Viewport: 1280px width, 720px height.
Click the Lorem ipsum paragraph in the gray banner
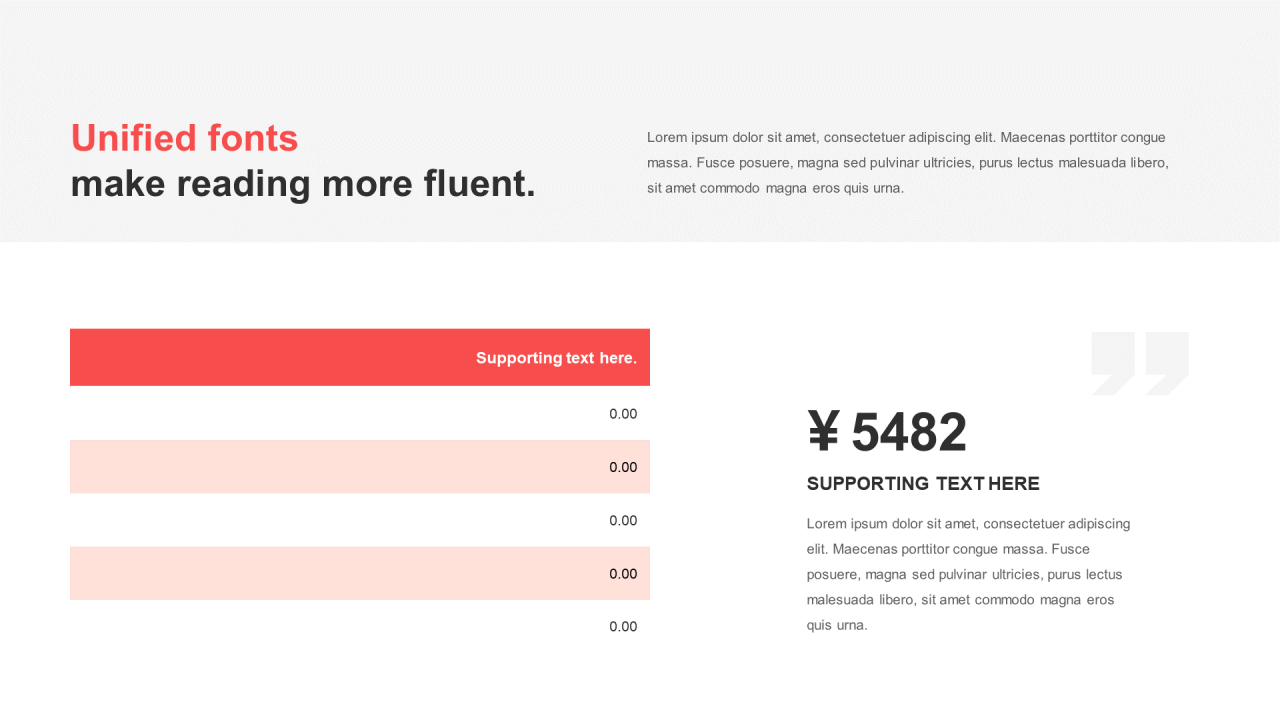tap(907, 162)
